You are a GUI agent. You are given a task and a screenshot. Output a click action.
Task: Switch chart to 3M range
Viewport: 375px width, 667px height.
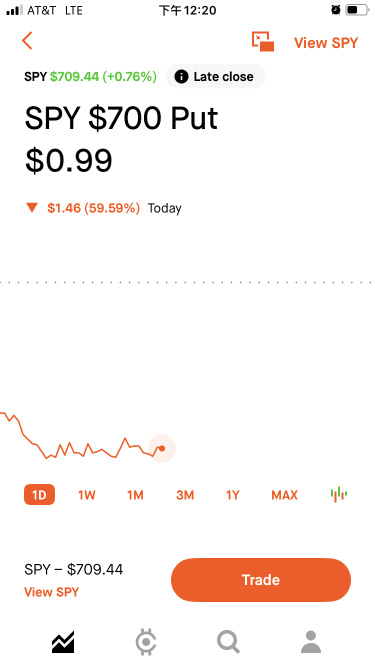(x=185, y=495)
